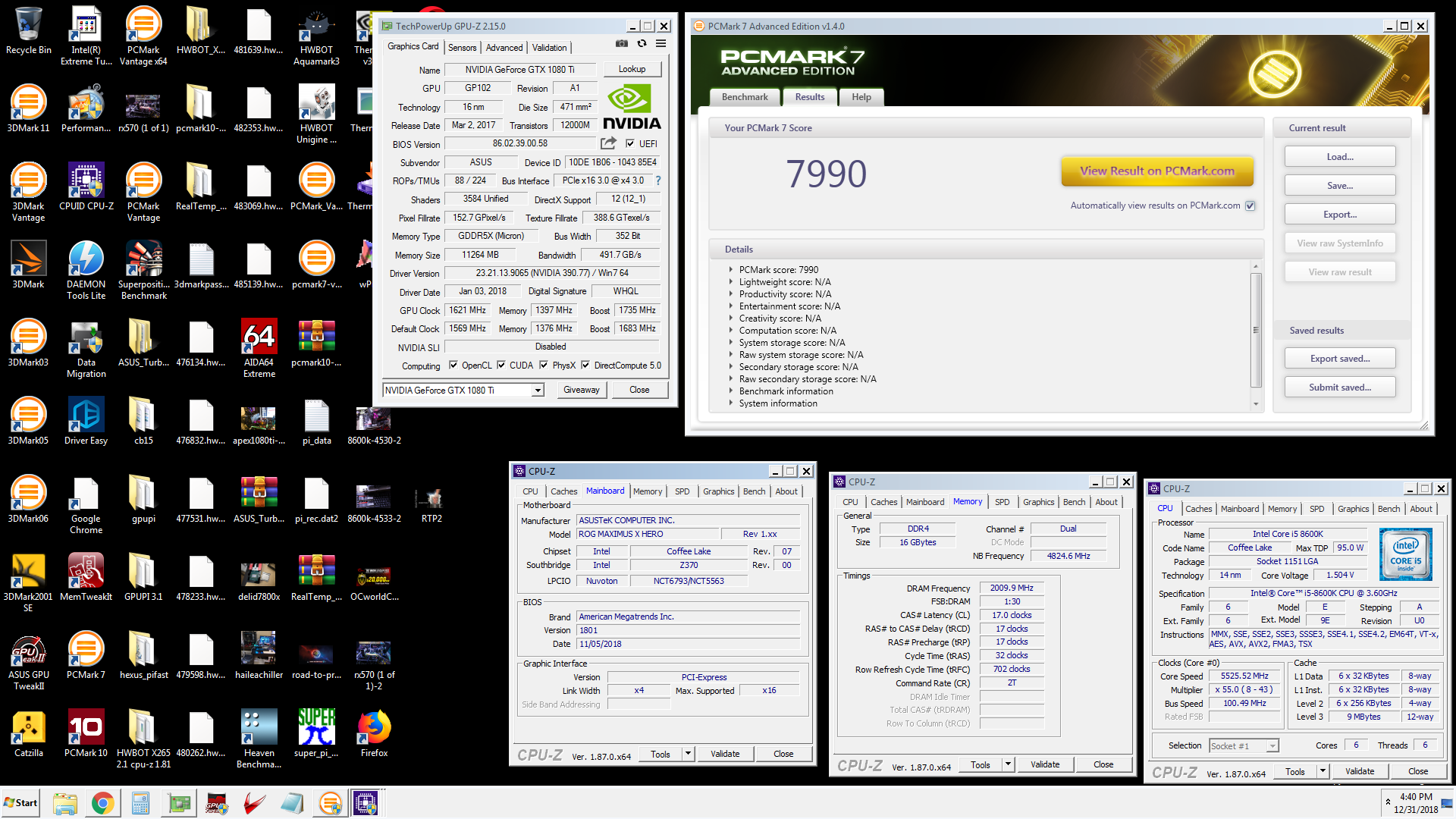Select the ASUS GPU TweakII desktop icon
1456x819 pixels.
29,661
